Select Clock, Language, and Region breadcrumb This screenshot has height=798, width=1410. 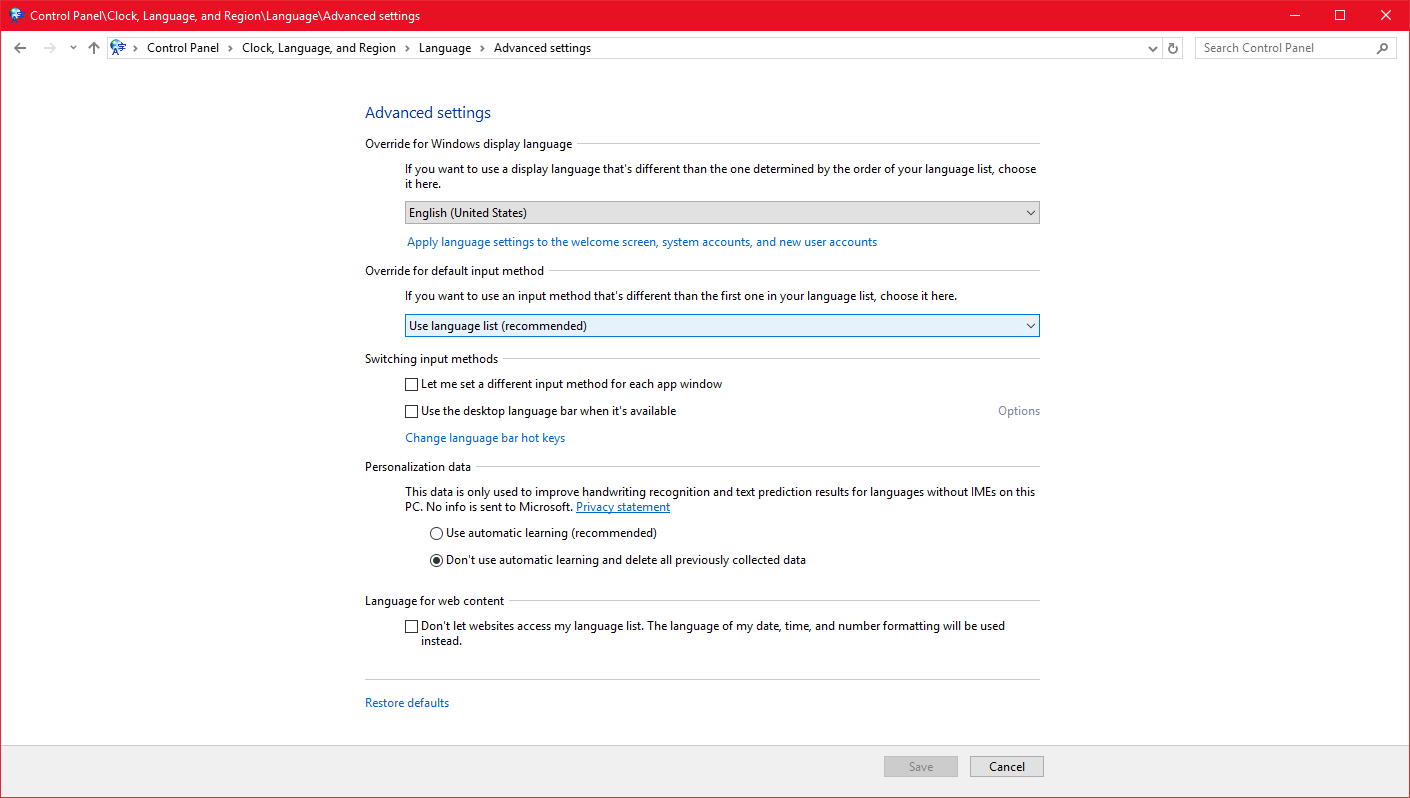point(319,48)
